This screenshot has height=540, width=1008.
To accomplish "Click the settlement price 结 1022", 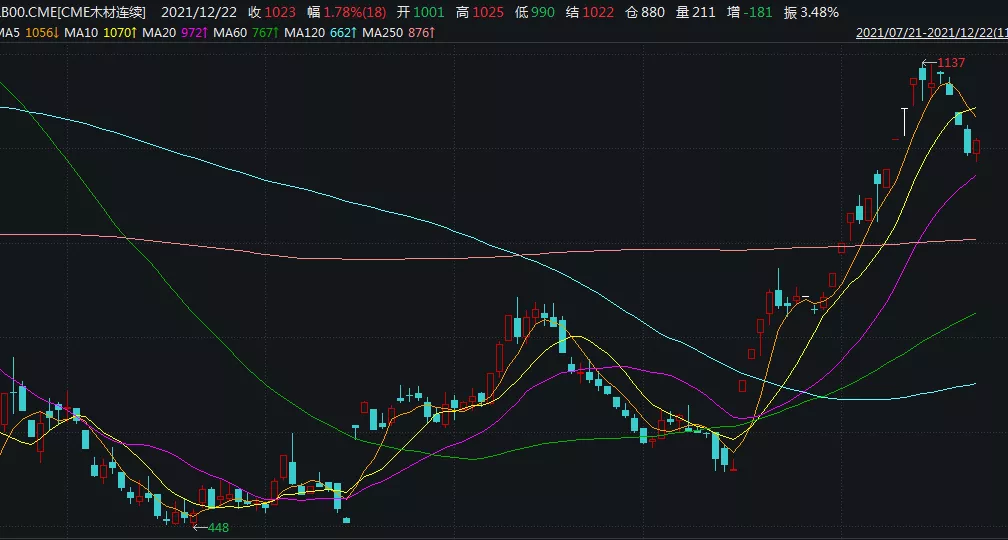I will 590,12.
